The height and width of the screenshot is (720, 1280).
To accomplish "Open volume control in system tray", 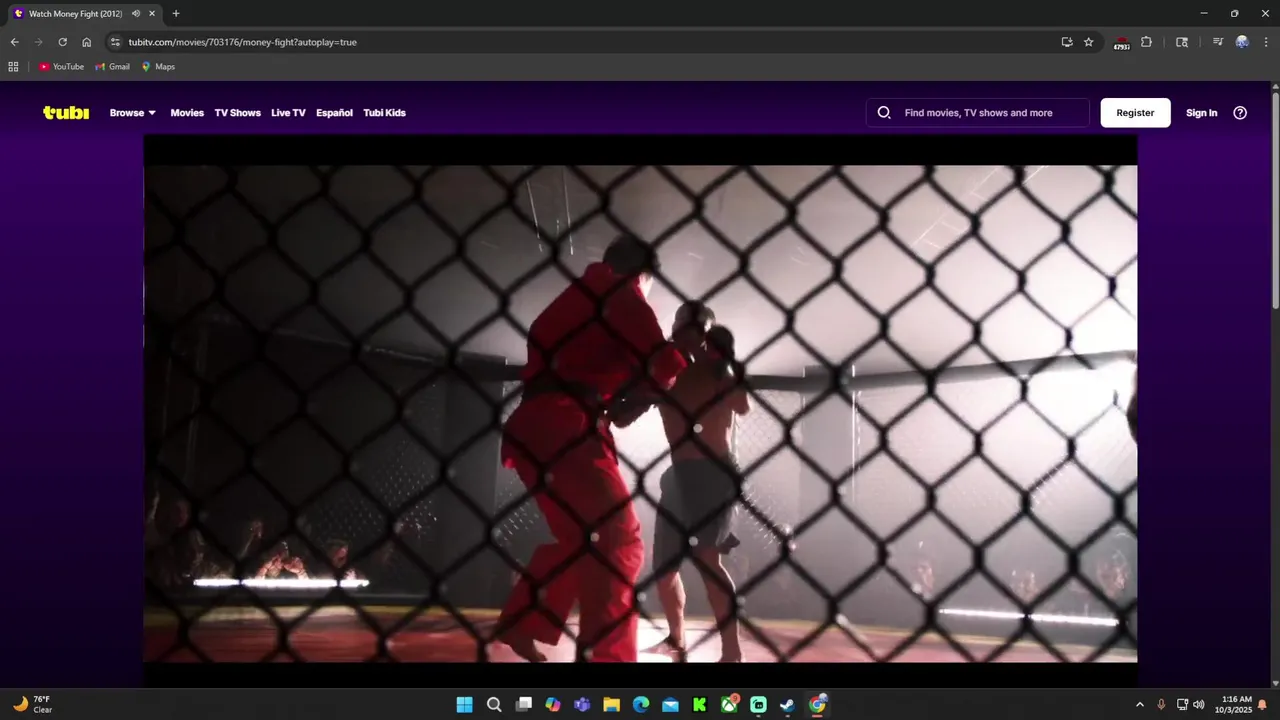I will pos(1198,704).
